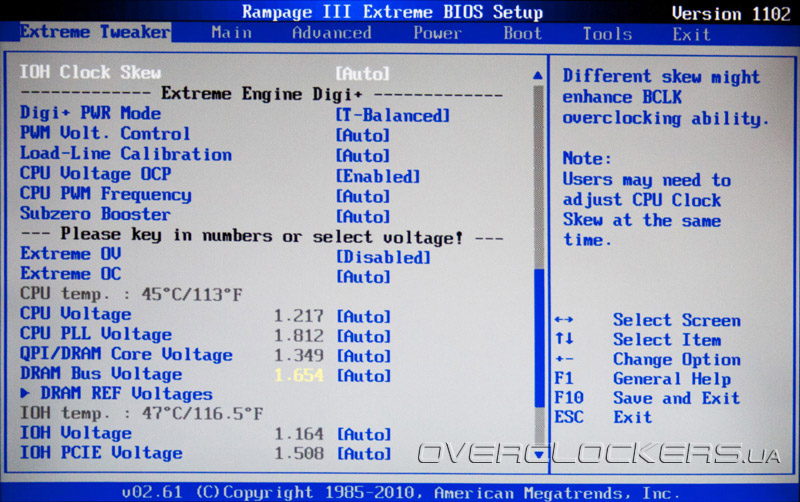Select the IOH PCIE Voltage label

[x=101, y=453]
